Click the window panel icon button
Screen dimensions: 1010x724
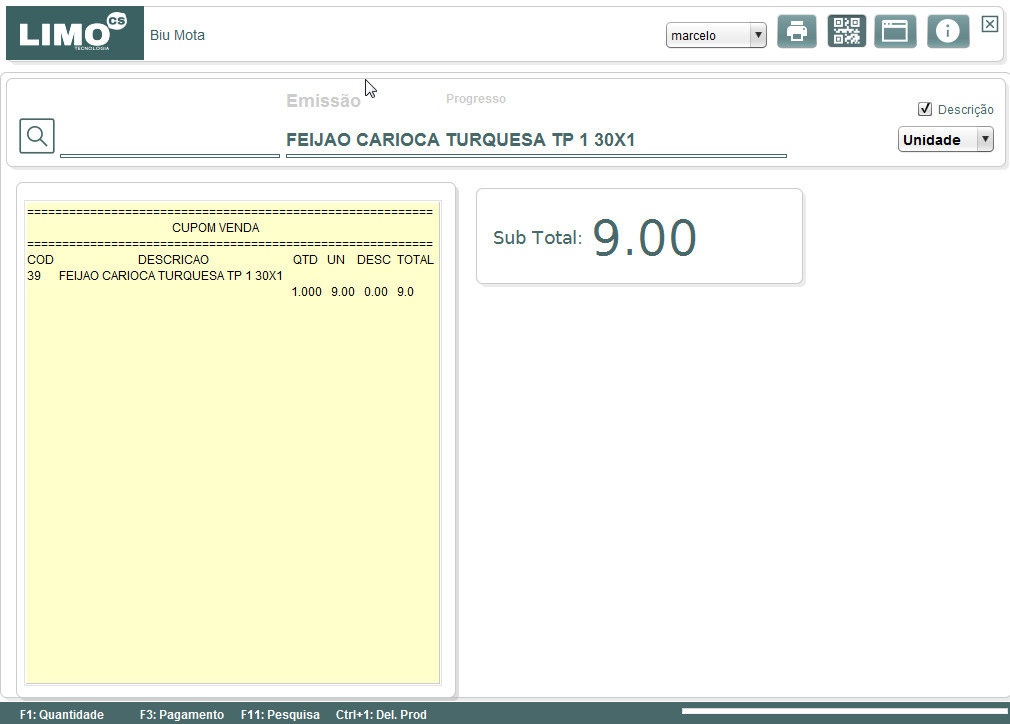895,31
